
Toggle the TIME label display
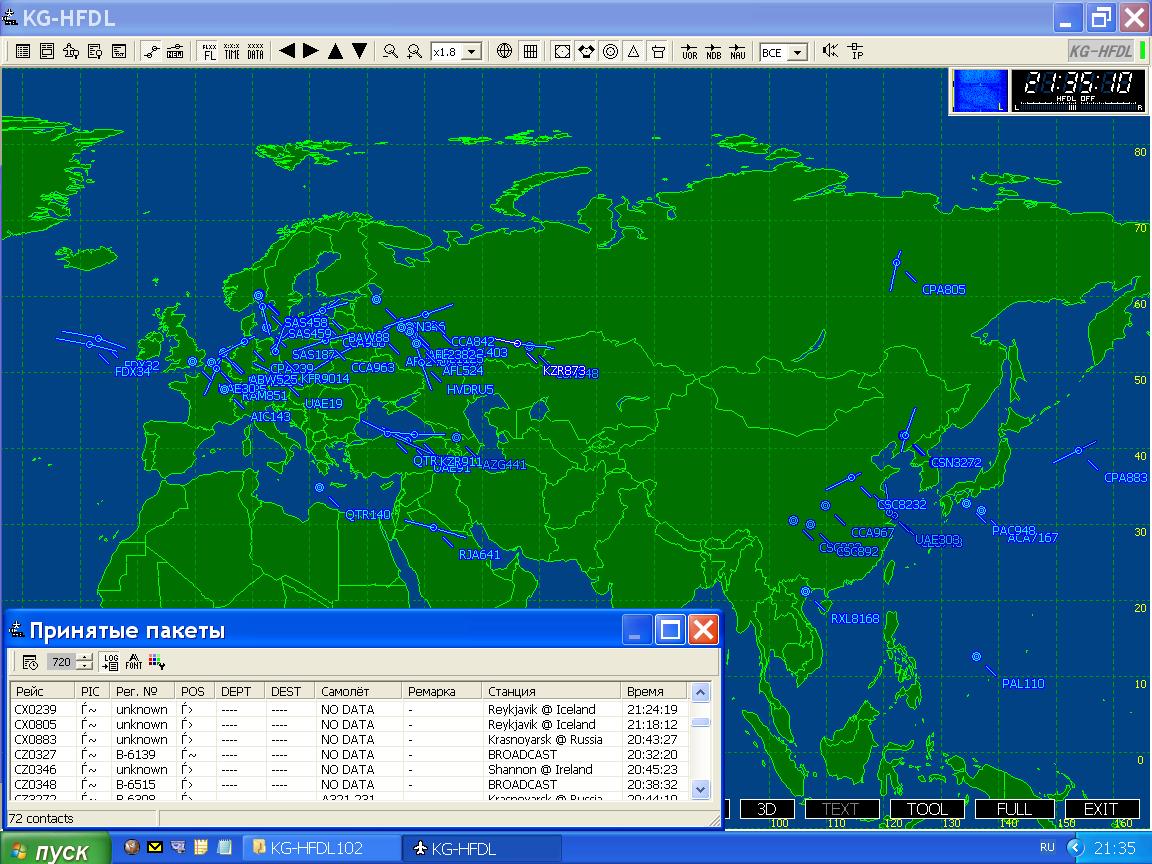coord(232,51)
